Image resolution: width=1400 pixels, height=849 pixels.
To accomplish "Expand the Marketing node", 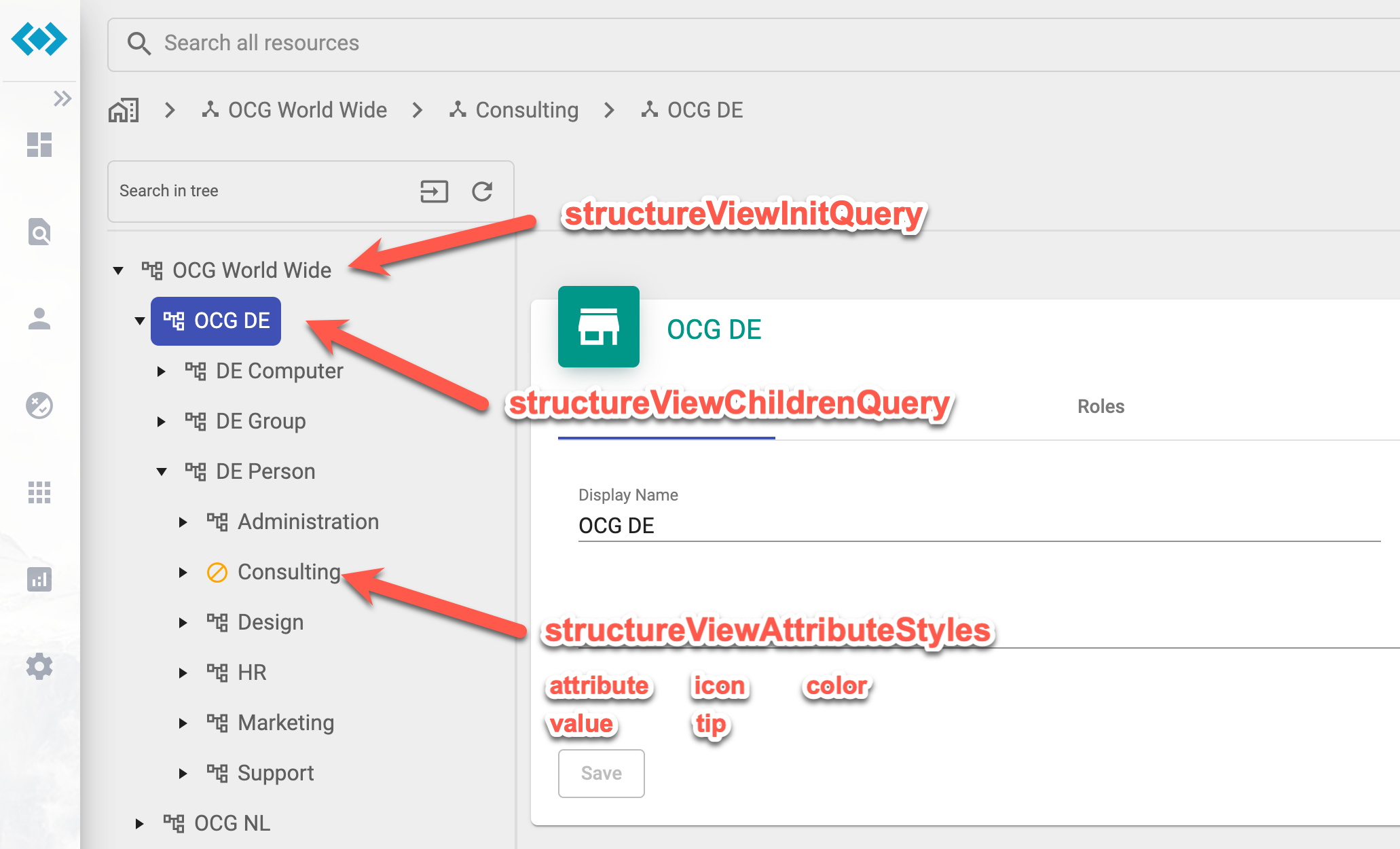I will click(183, 723).
